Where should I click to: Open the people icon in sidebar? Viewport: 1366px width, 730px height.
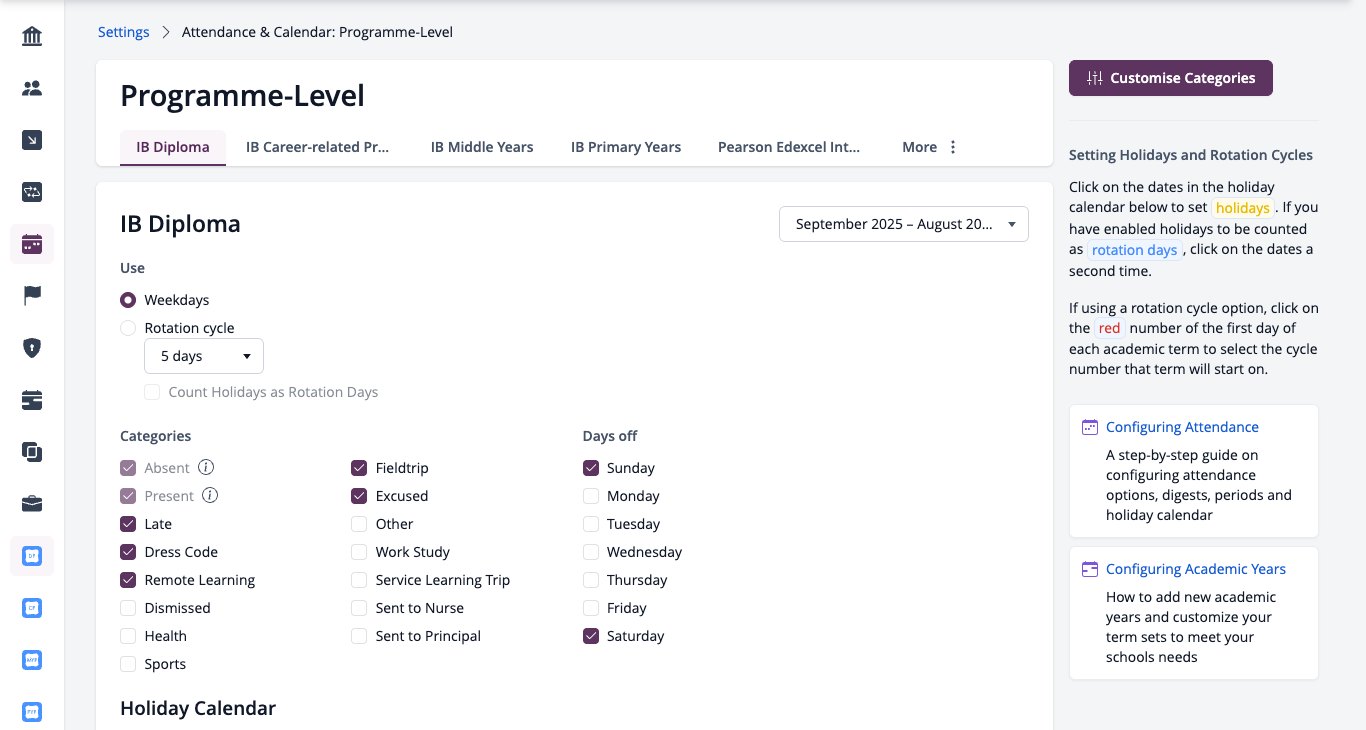(x=32, y=89)
